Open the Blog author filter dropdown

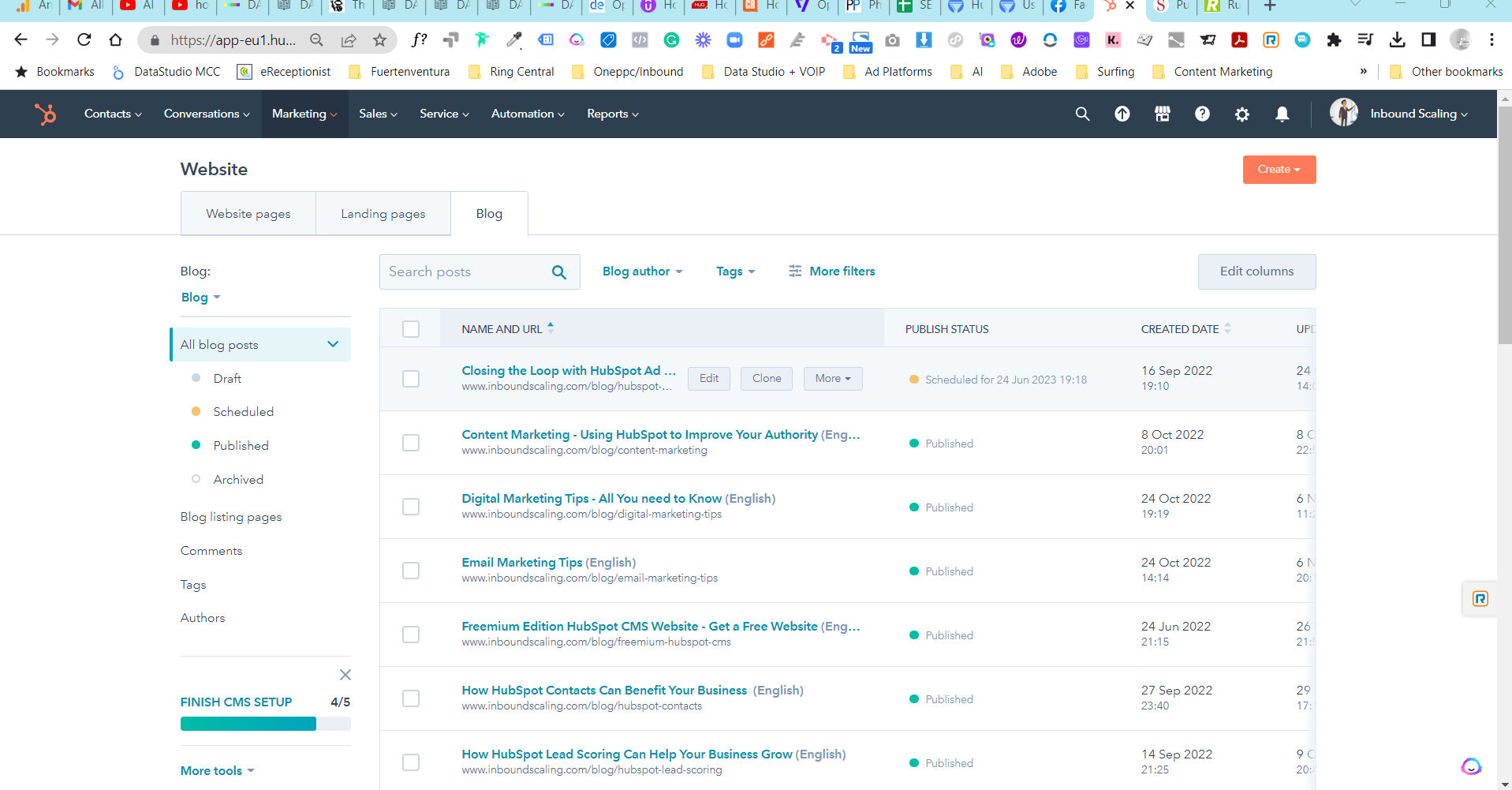click(x=641, y=271)
